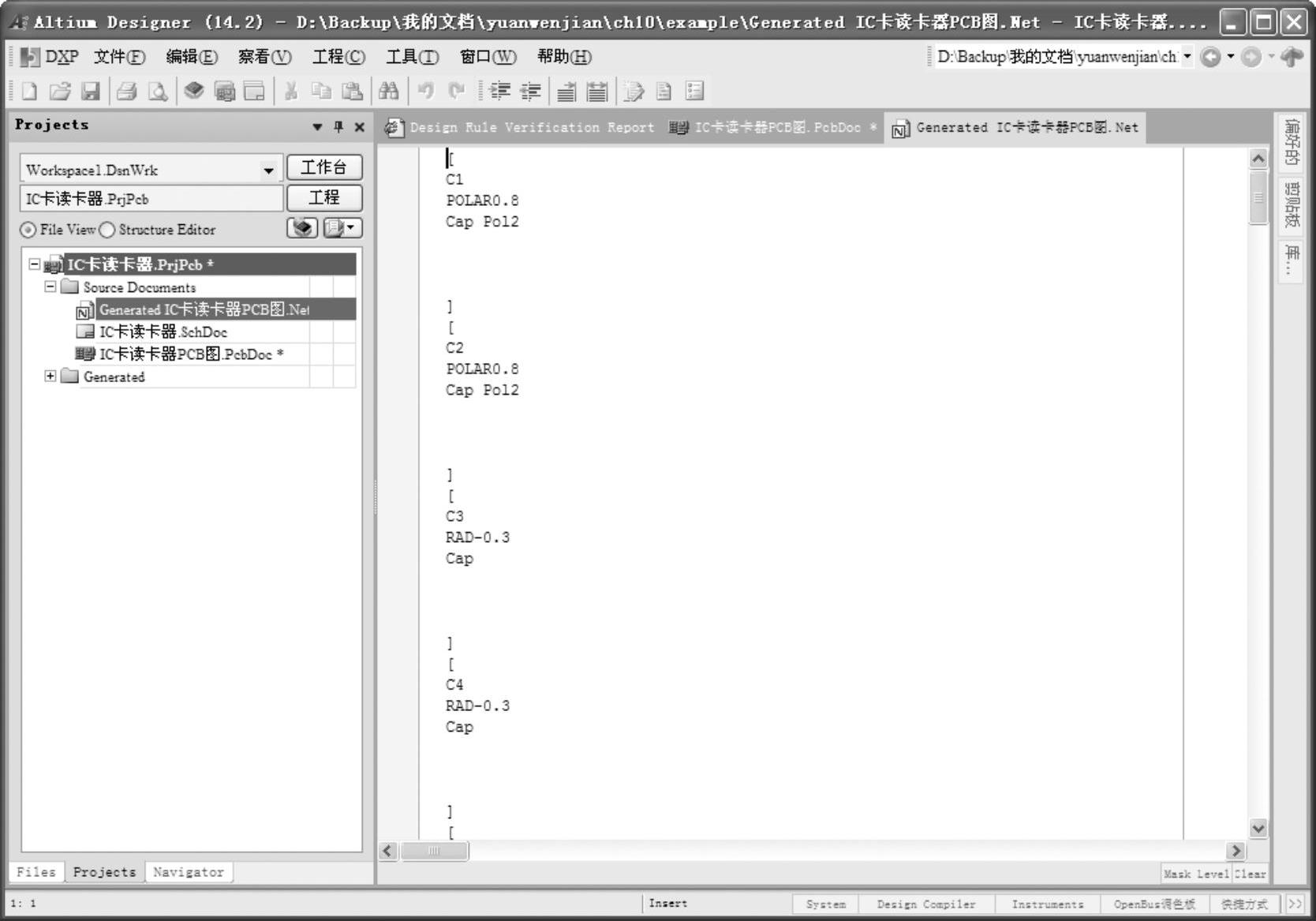The width and height of the screenshot is (1316, 921).
Task: Select the File View radio button
Action: 28,230
